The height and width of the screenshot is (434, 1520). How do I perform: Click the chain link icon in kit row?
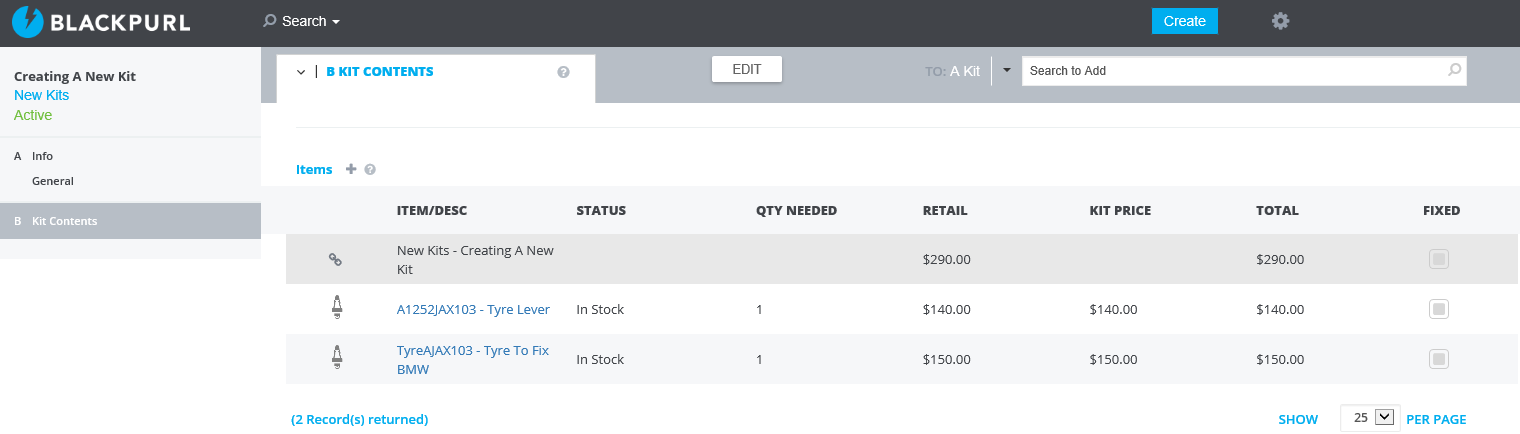pyautogui.click(x=336, y=259)
